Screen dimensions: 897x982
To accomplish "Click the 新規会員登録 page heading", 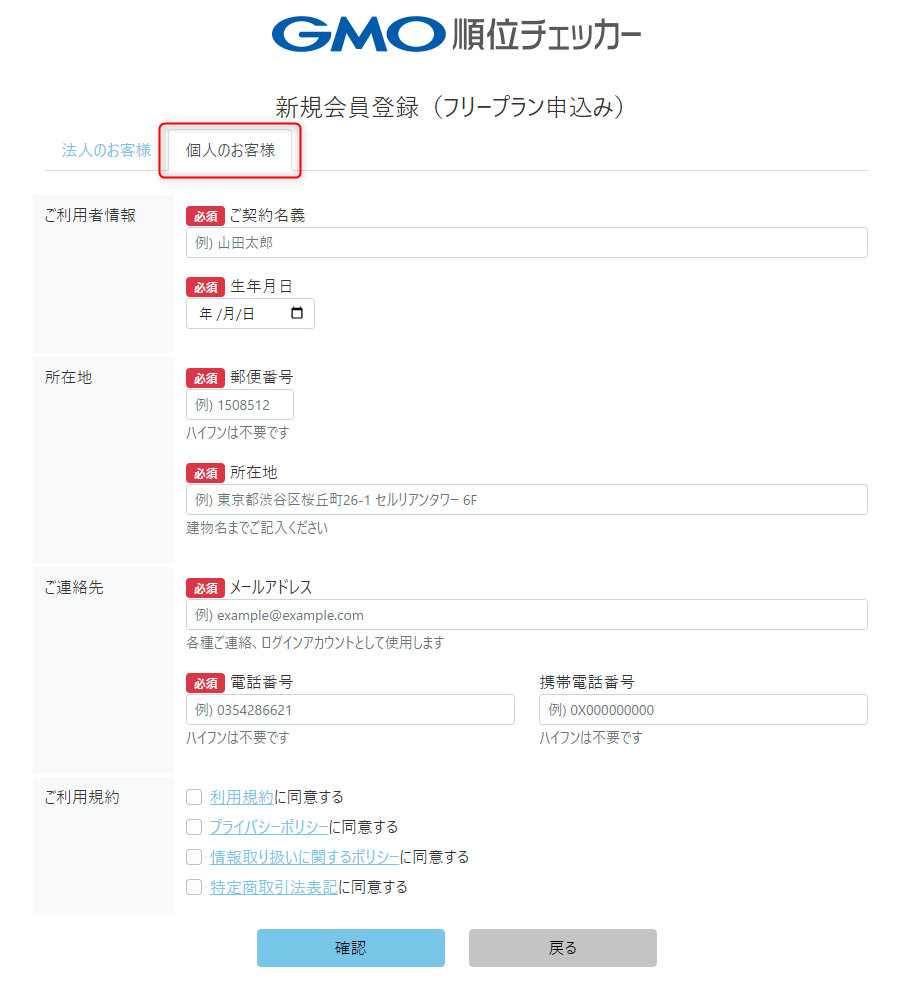I will [450, 107].
